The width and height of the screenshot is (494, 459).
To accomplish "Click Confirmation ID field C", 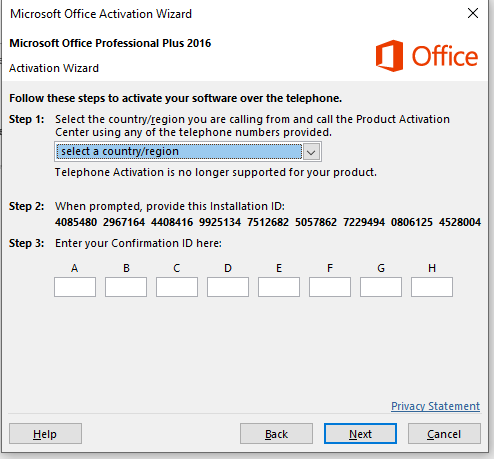I will click(x=177, y=287).
